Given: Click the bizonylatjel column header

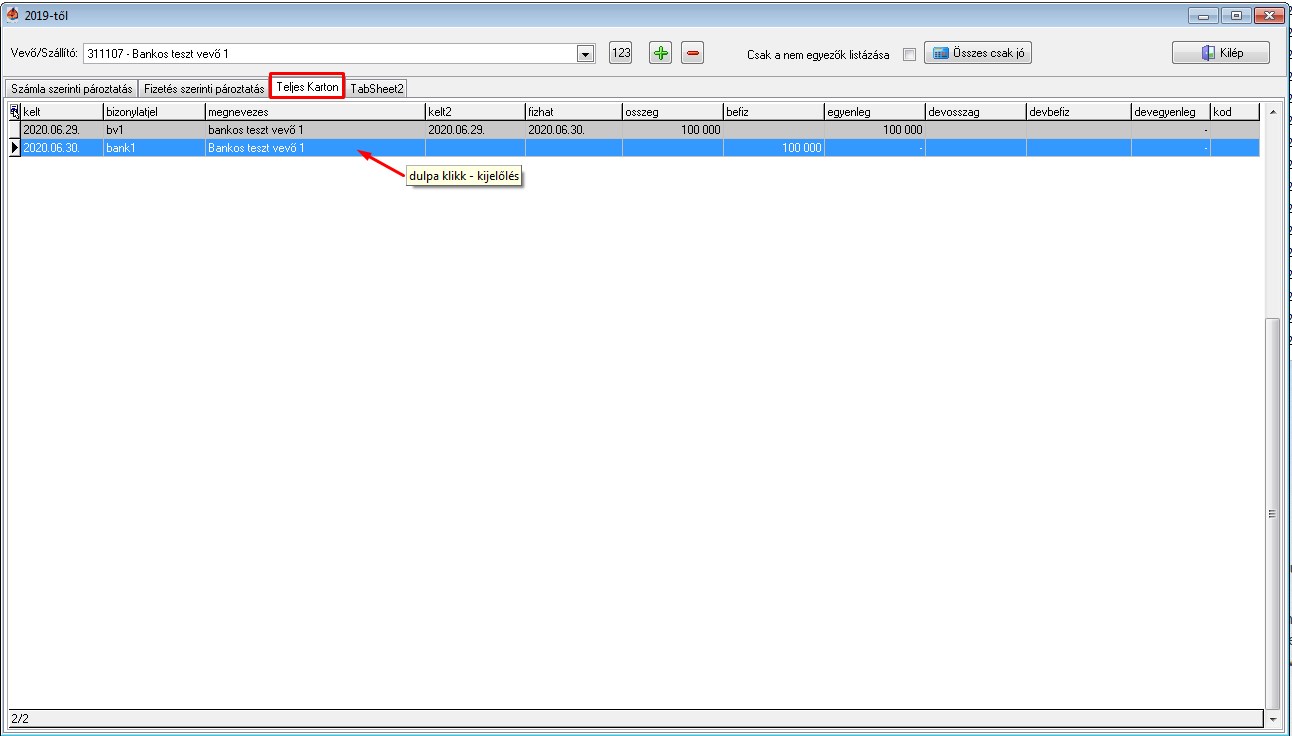Looking at the screenshot, I should pyautogui.click(x=154, y=112).
